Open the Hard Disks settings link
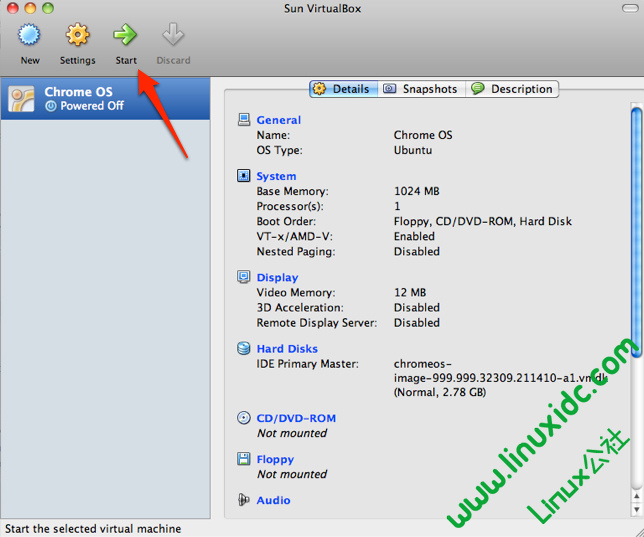The image size is (644, 537). 287,349
